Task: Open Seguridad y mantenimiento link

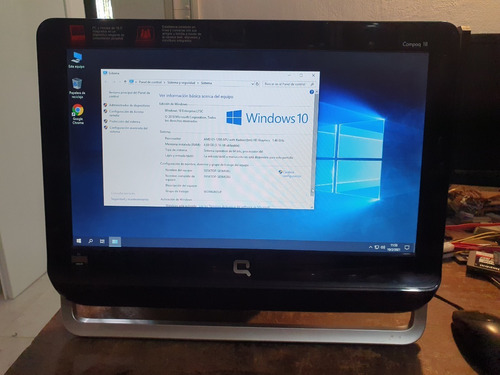Action: click(x=130, y=199)
